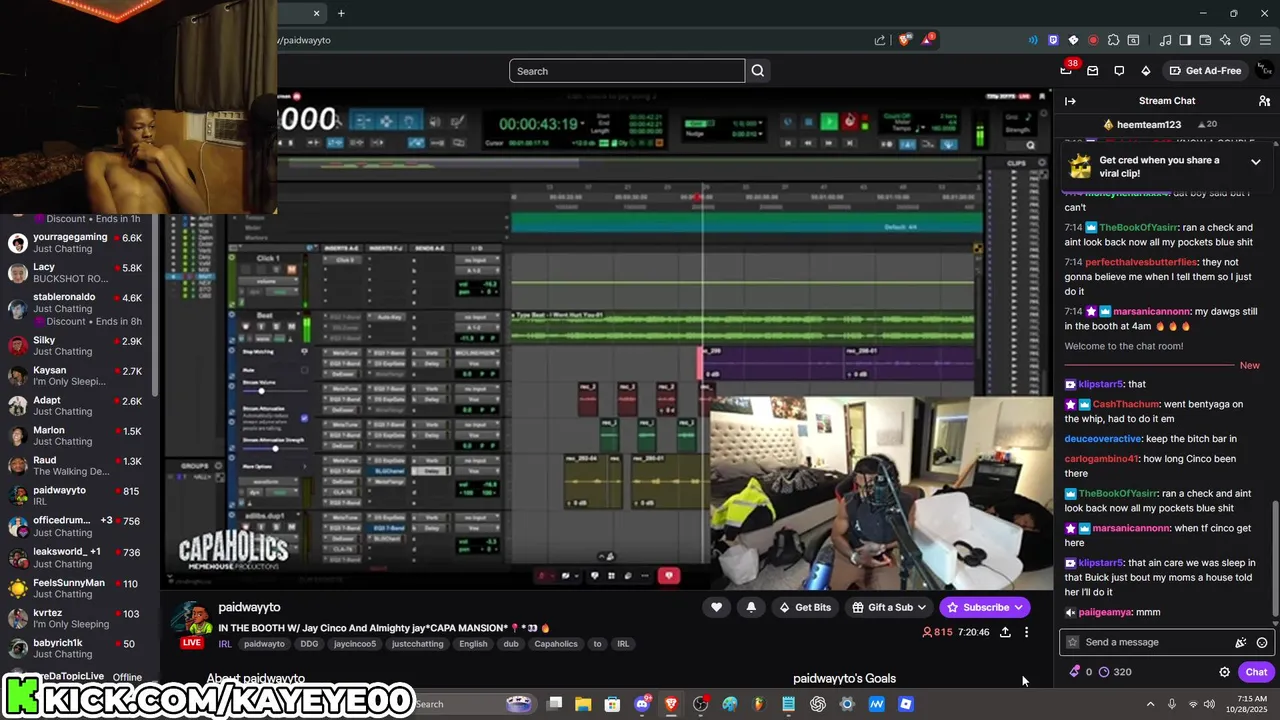Select Kaysan channel in sidebar

point(76,376)
